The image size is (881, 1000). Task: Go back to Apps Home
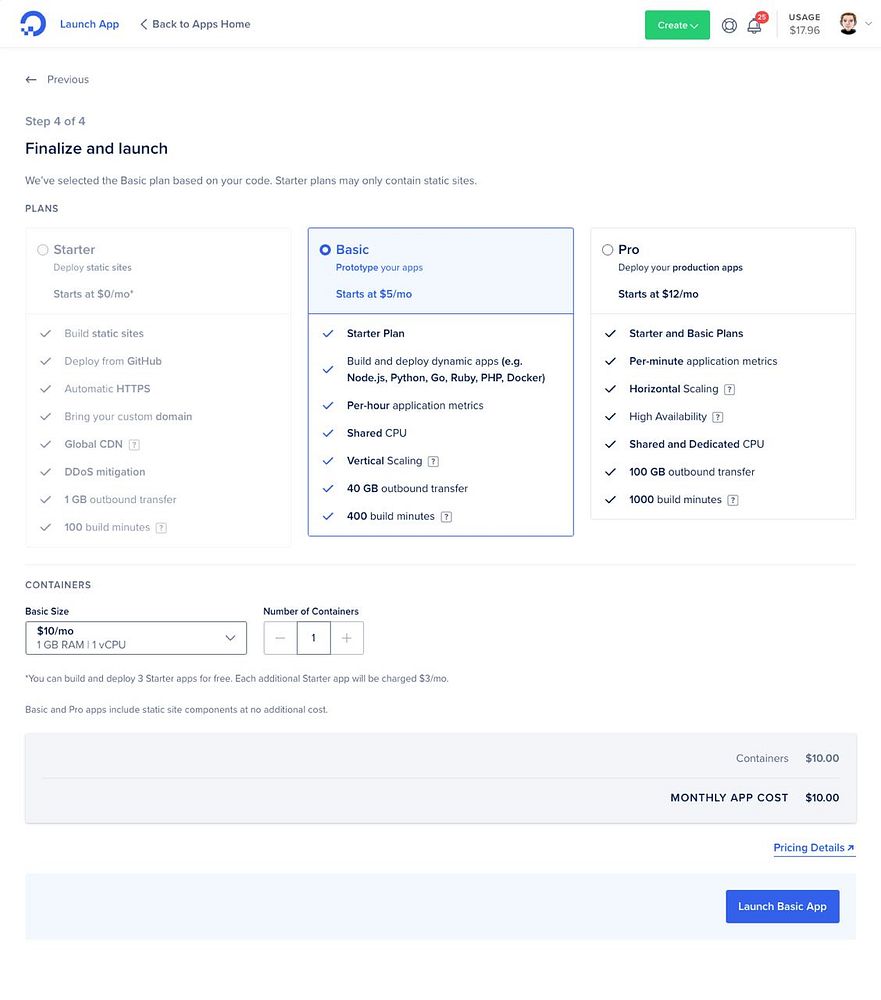pyautogui.click(x=195, y=24)
